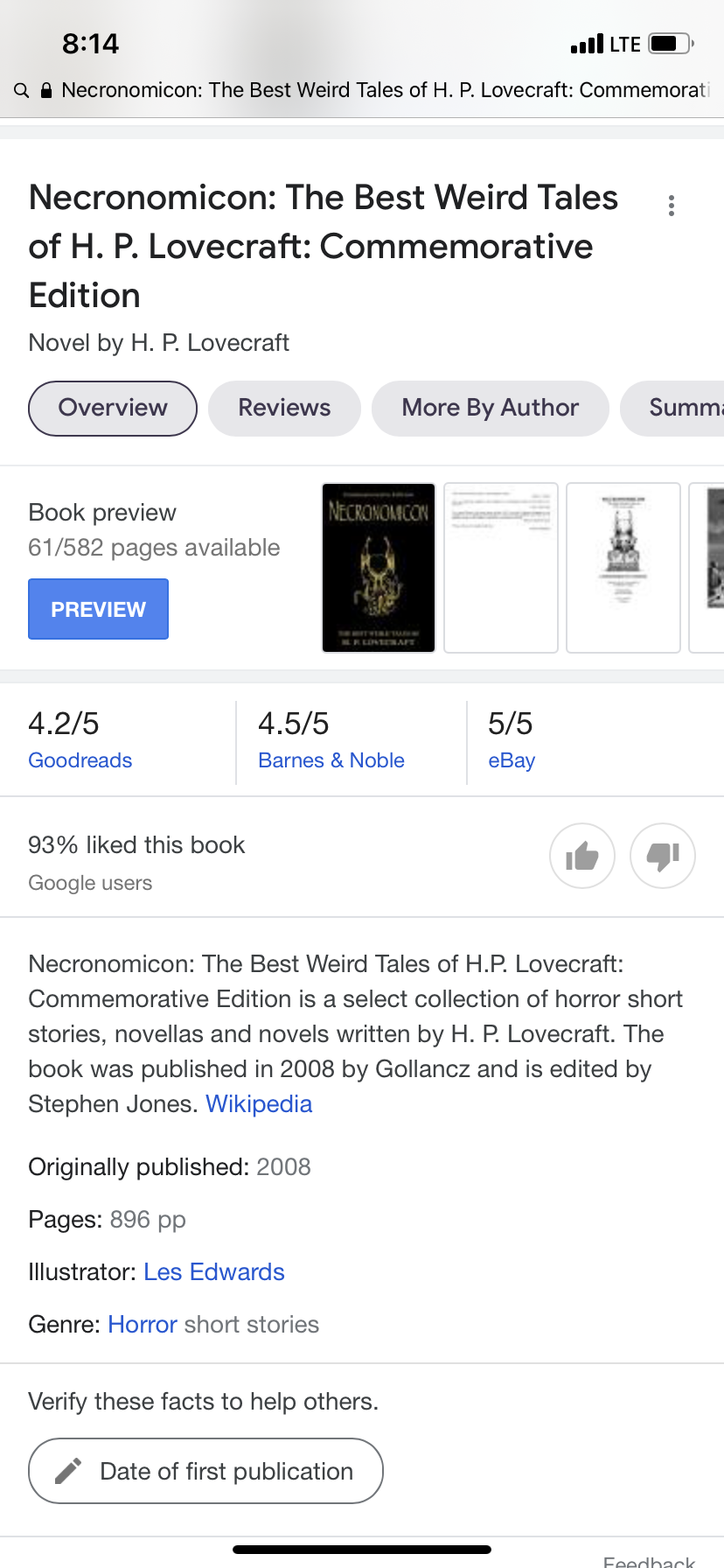Switch to the Reviews tab

[284, 409]
